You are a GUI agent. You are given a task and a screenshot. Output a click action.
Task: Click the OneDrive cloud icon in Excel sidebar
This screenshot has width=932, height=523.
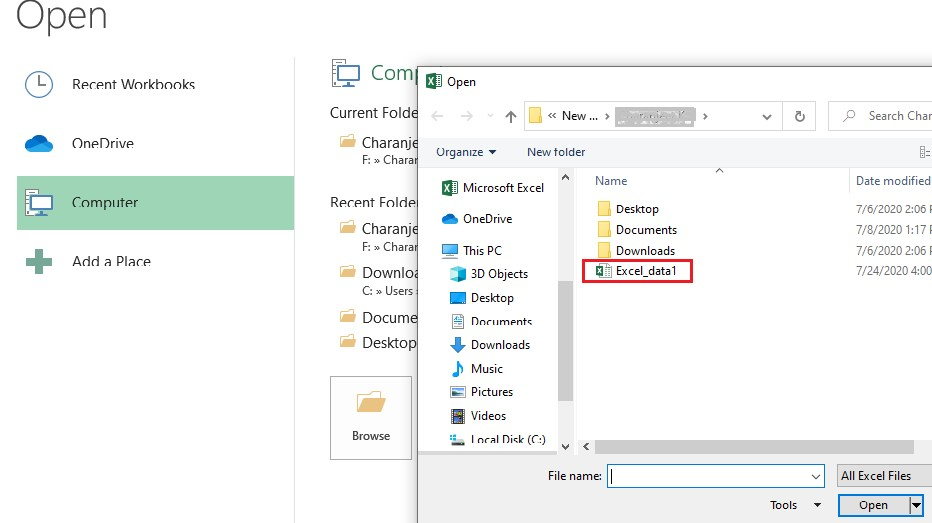[x=39, y=144]
